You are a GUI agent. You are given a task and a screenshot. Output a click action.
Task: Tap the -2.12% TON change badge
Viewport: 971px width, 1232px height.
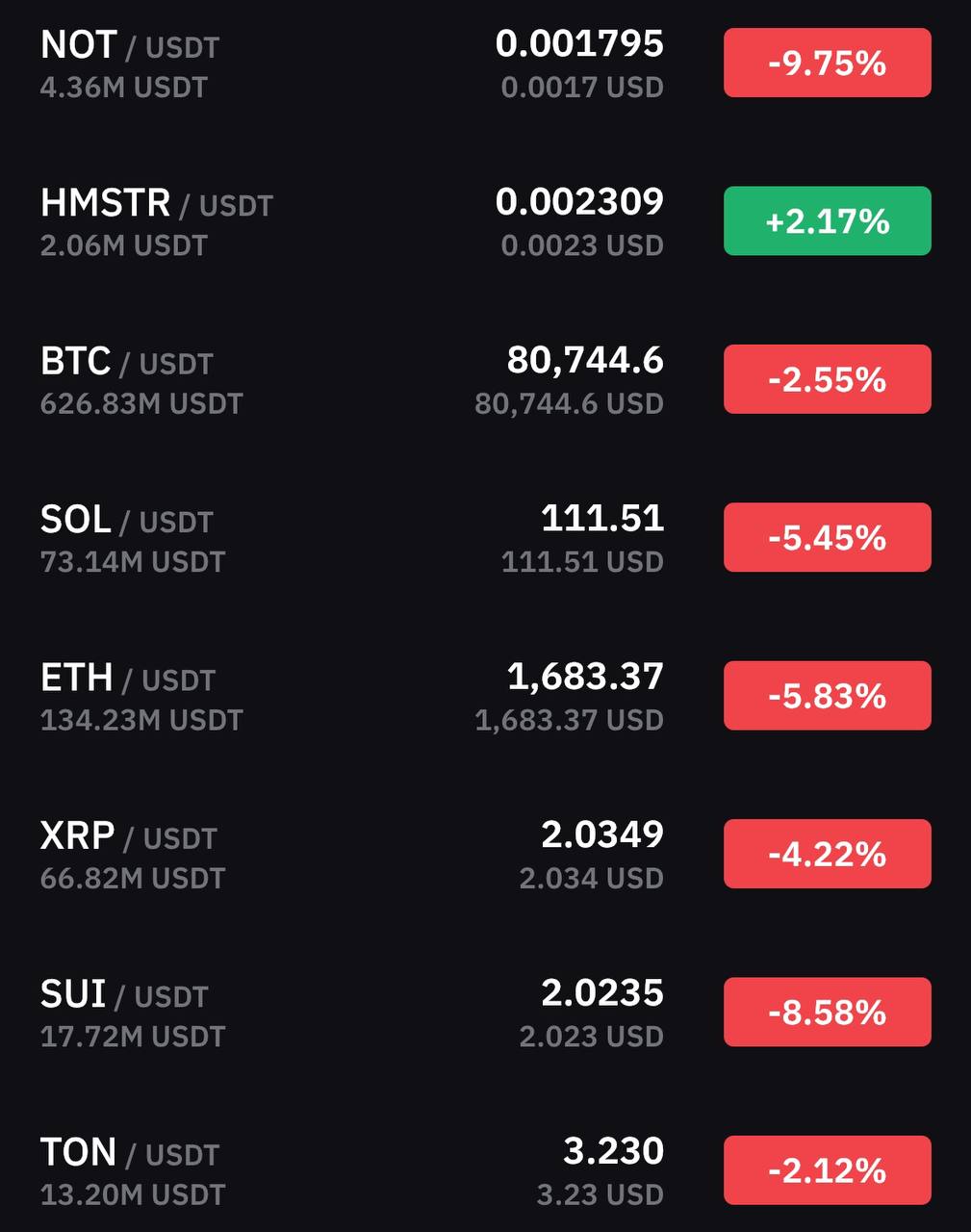pos(827,1170)
